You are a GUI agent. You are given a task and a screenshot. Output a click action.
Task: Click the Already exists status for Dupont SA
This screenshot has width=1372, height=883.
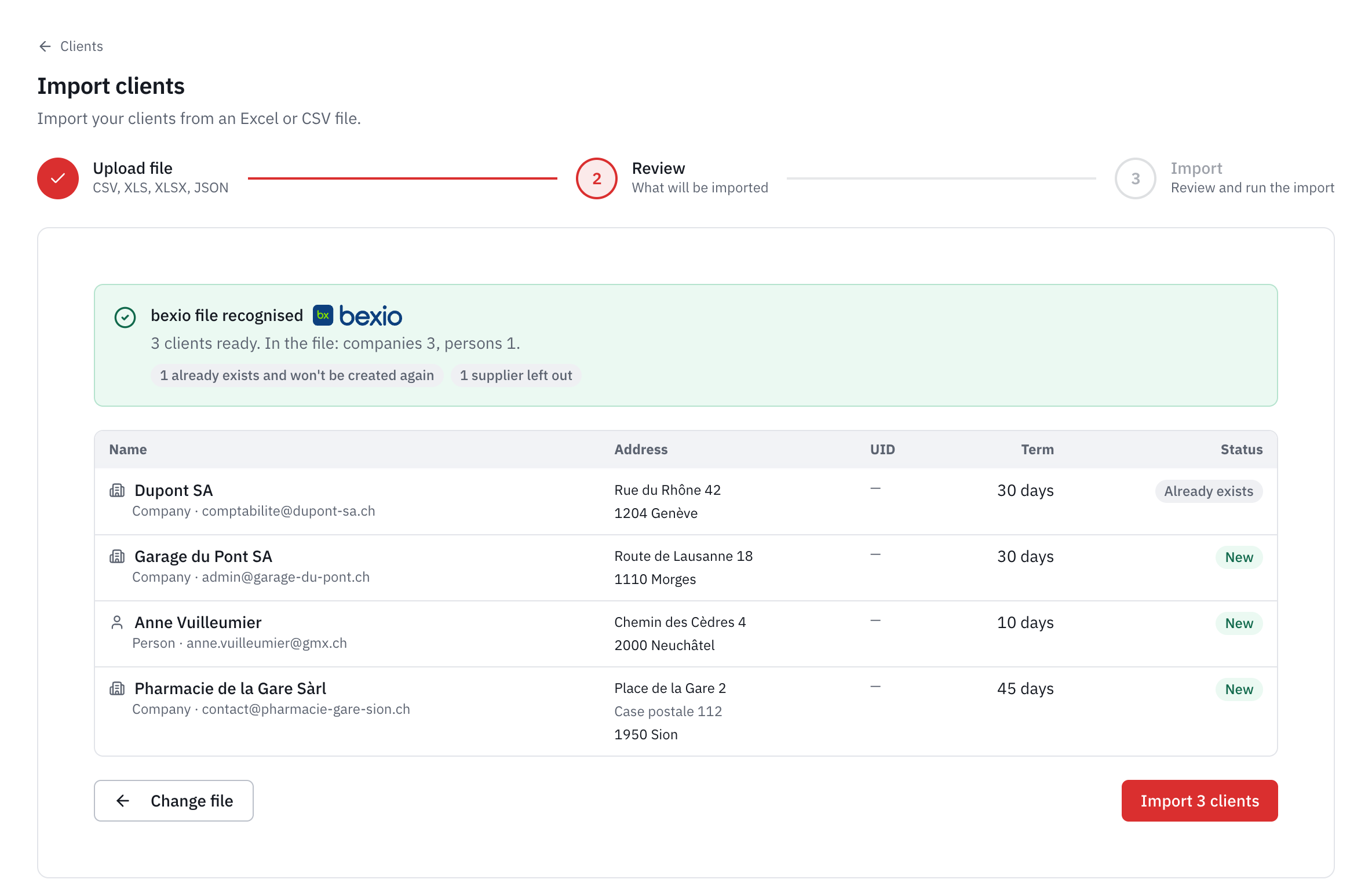[1209, 491]
